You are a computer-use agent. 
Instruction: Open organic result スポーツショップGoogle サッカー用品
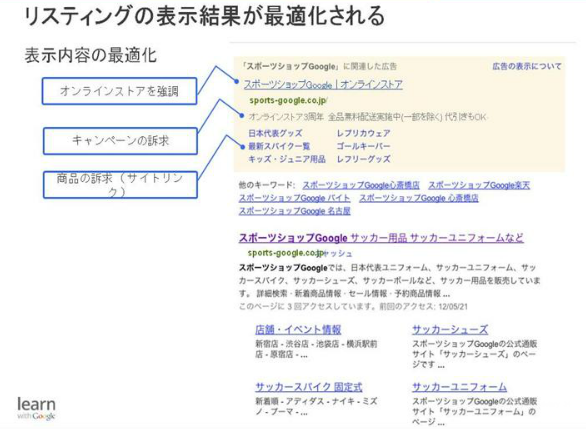pos(381,238)
